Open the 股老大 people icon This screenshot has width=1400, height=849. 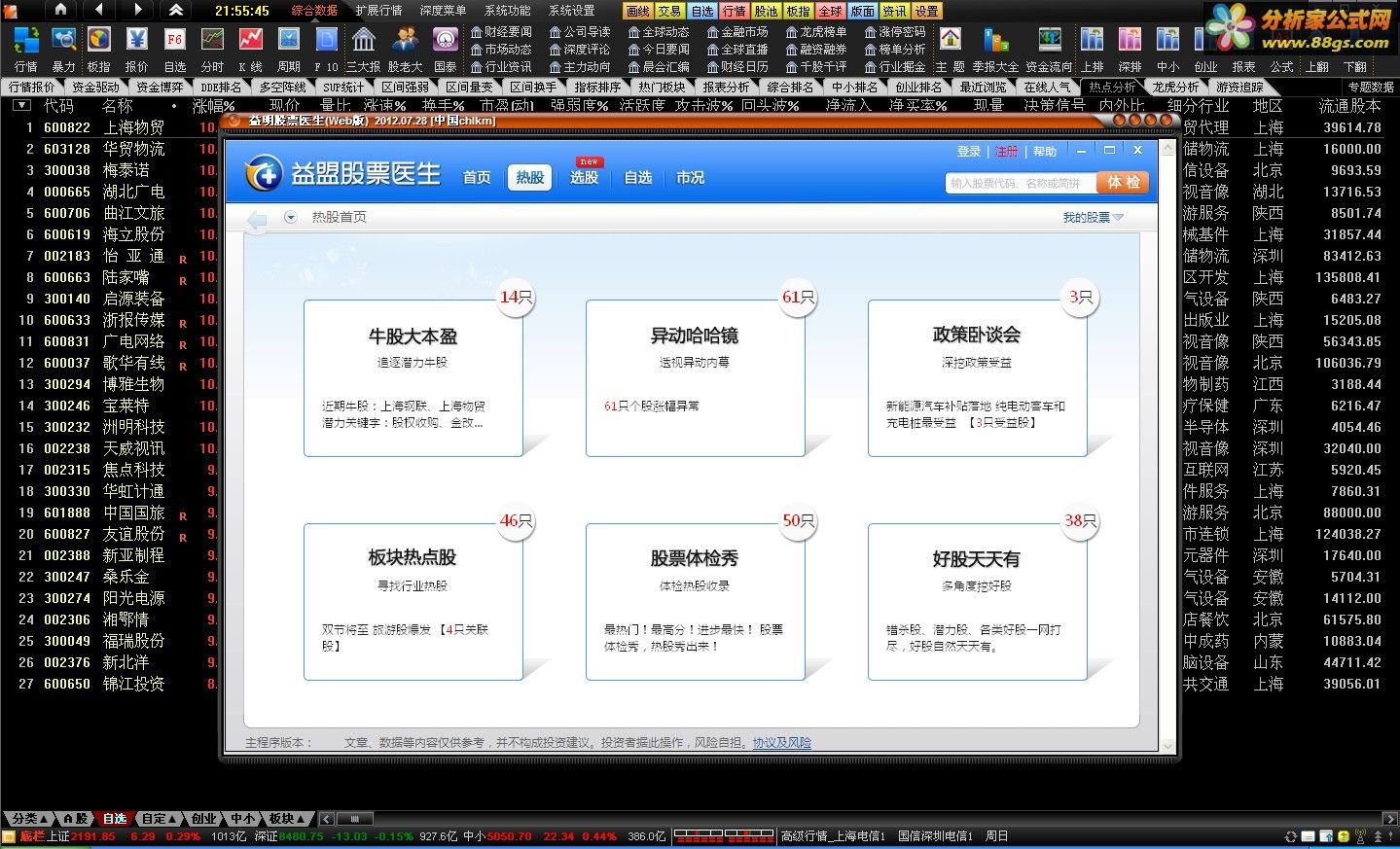click(x=405, y=40)
